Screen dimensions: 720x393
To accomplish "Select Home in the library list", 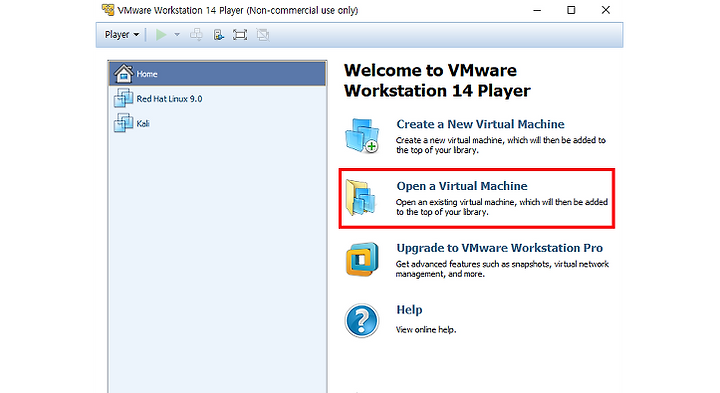I will pyautogui.click(x=217, y=73).
